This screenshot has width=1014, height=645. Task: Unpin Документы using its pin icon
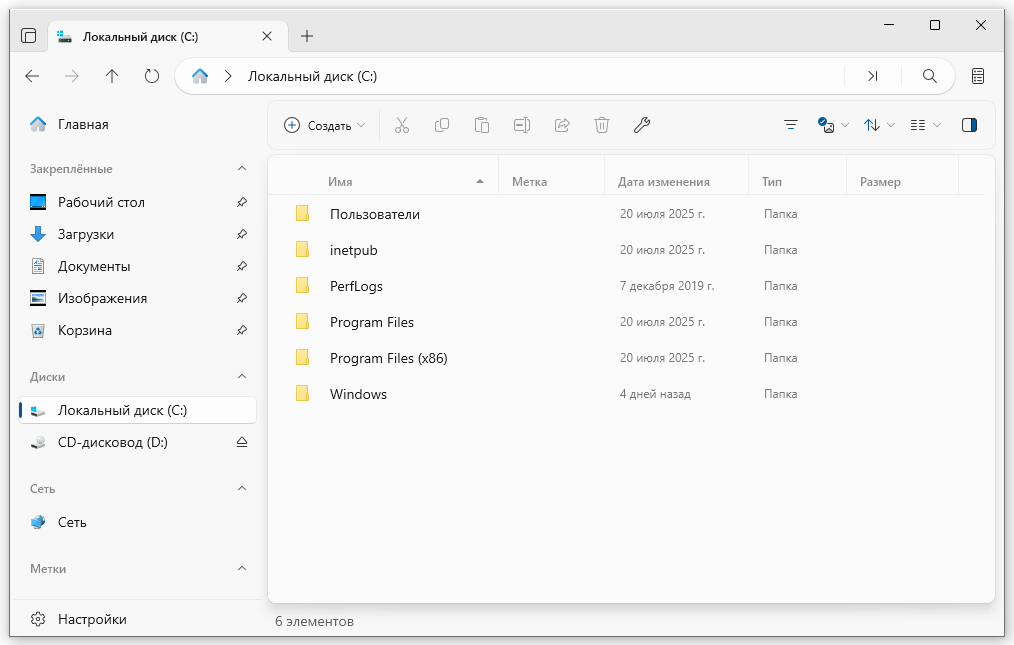tap(242, 266)
